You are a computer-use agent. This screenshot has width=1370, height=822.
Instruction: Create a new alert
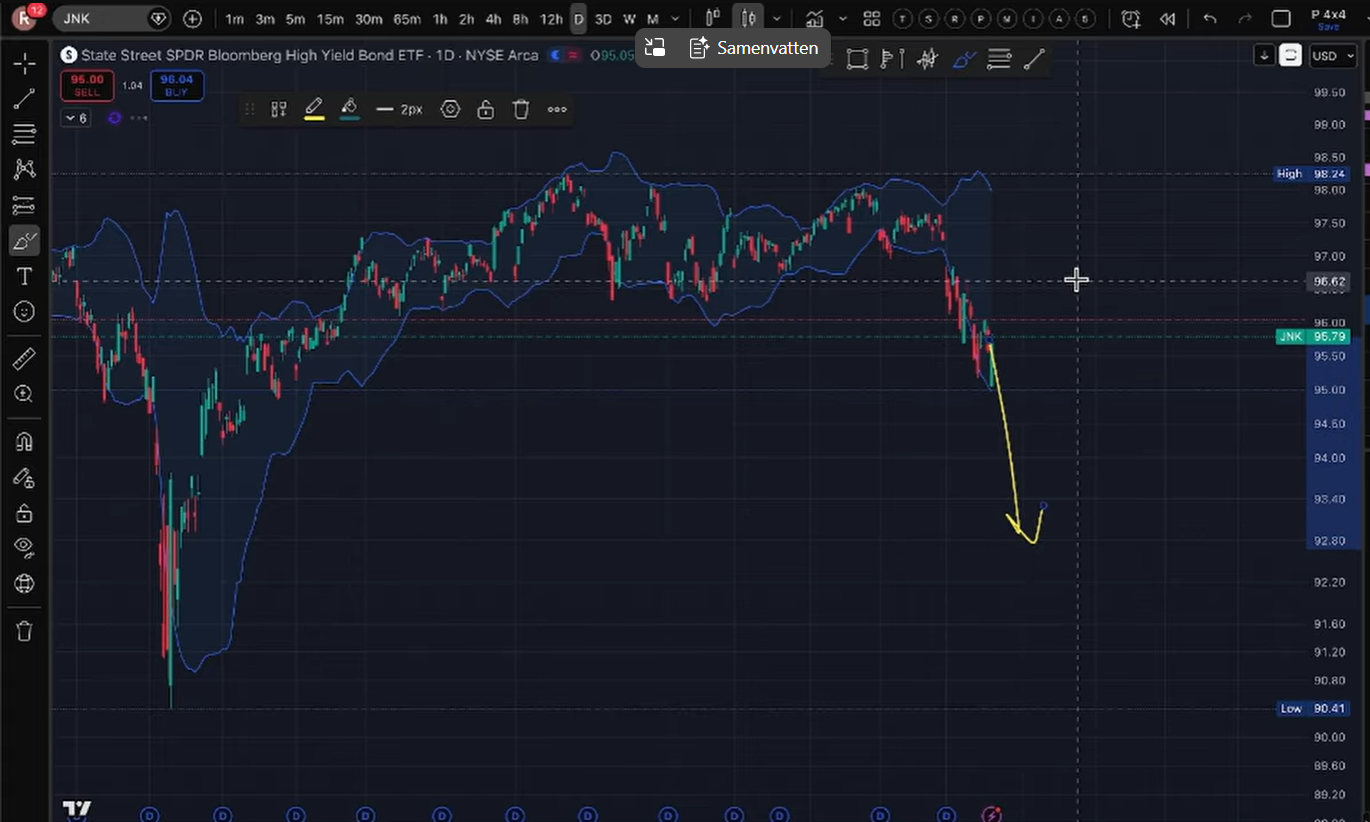[x=1131, y=19]
